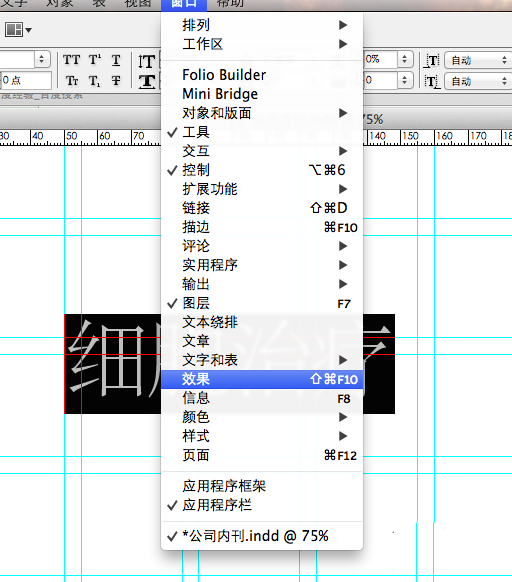Click the 0% input field
This screenshot has height=582, width=512.
pyautogui.click(x=380, y=59)
